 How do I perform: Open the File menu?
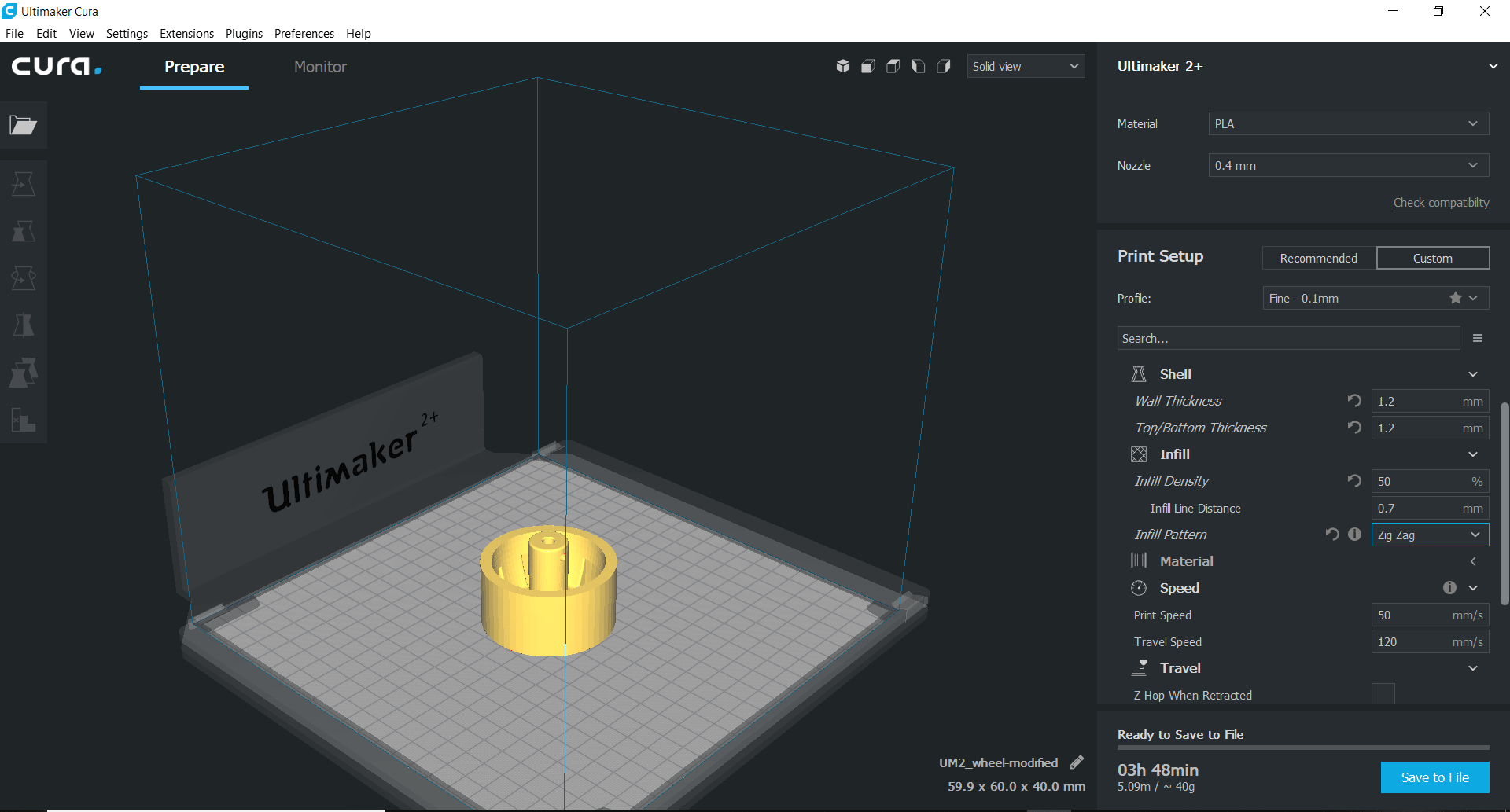coord(14,33)
